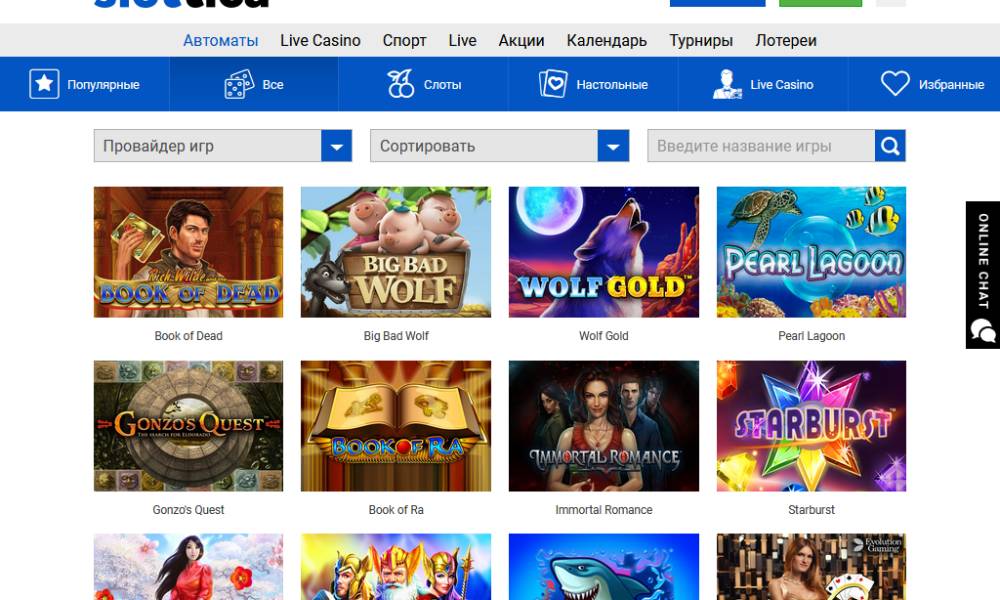This screenshot has height=600, width=1000.
Task: Click the Book of Dead title link
Action: (188, 336)
